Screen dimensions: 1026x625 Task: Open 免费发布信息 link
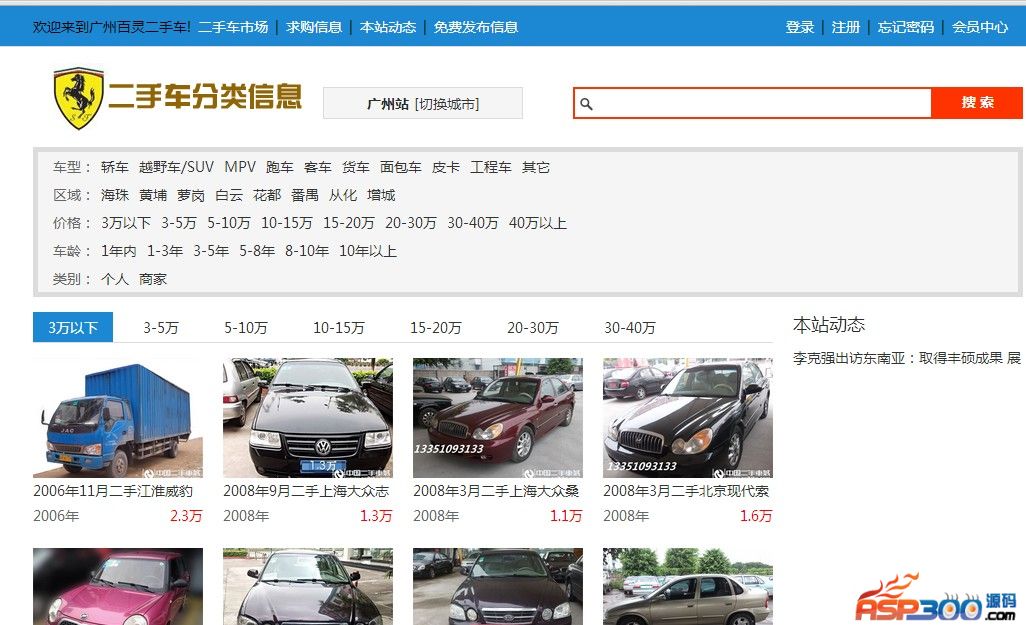click(476, 27)
